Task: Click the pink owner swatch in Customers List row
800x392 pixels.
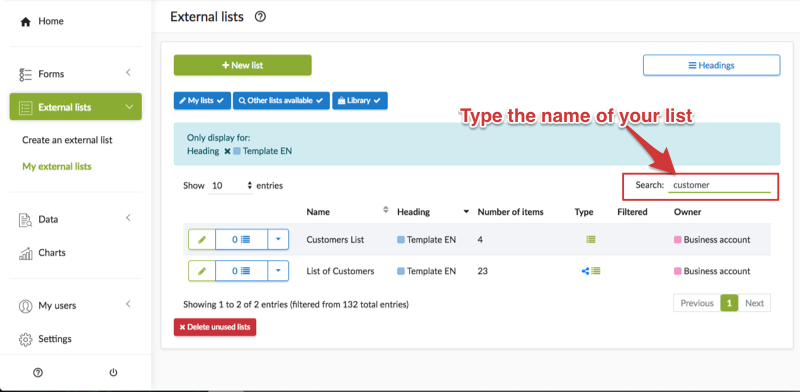Action: [x=678, y=240]
